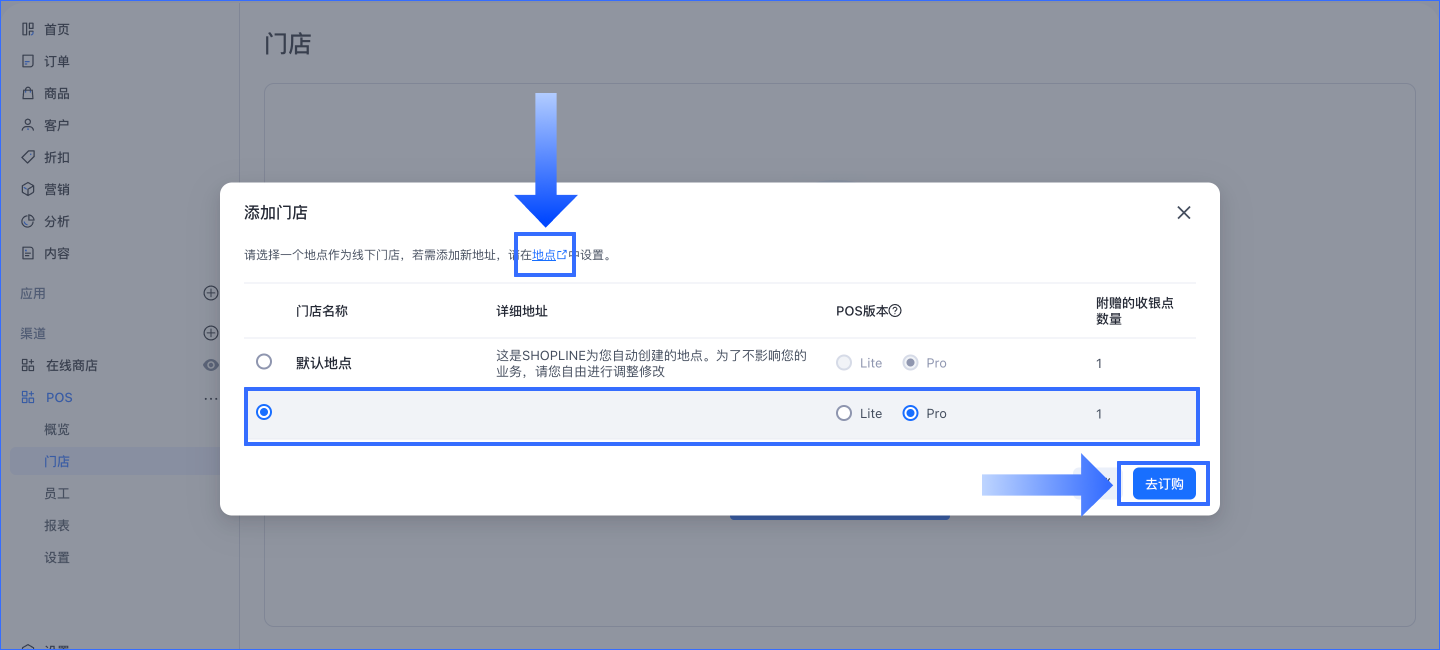Select the 默认地点 row radio button

264,361
